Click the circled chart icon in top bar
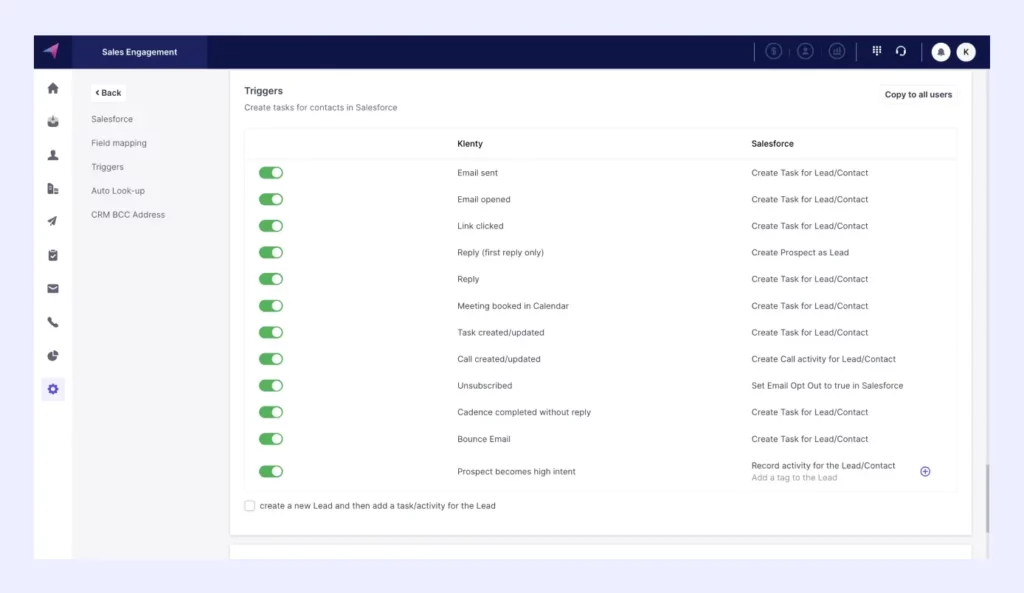Image resolution: width=1024 pixels, height=593 pixels. click(x=837, y=51)
